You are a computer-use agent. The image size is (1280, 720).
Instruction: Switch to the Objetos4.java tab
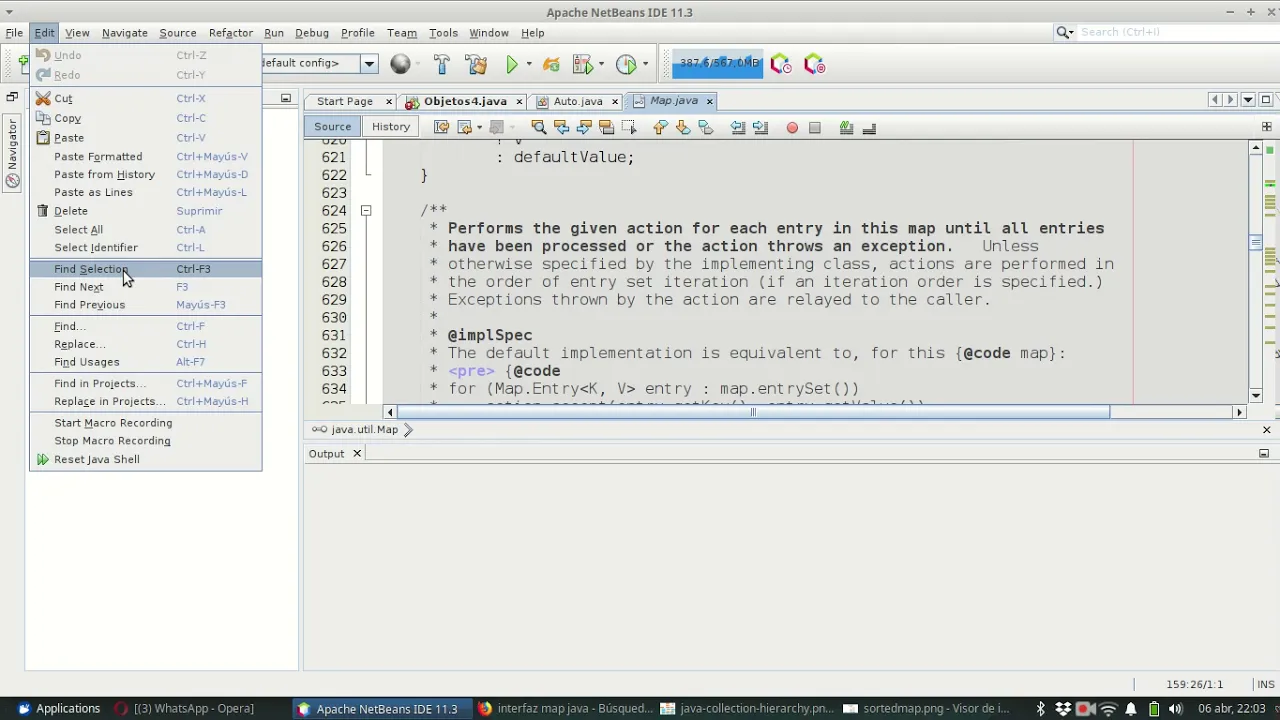[465, 101]
